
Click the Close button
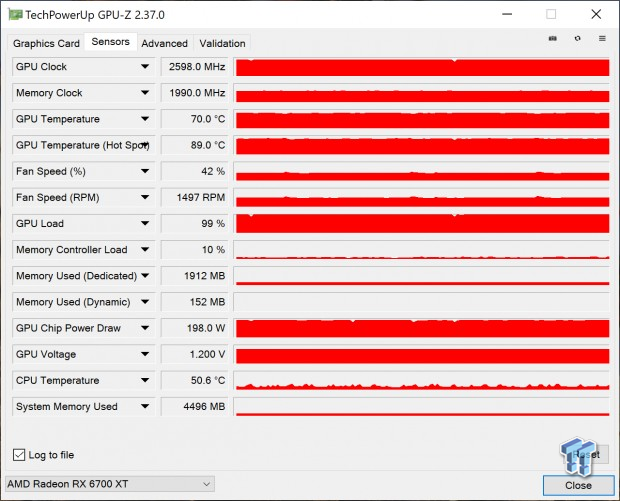tap(578, 485)
